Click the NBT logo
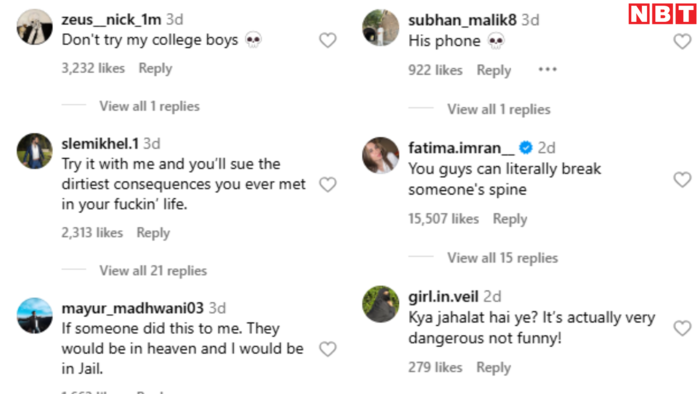The image size is (700, 394). [662, 14]
